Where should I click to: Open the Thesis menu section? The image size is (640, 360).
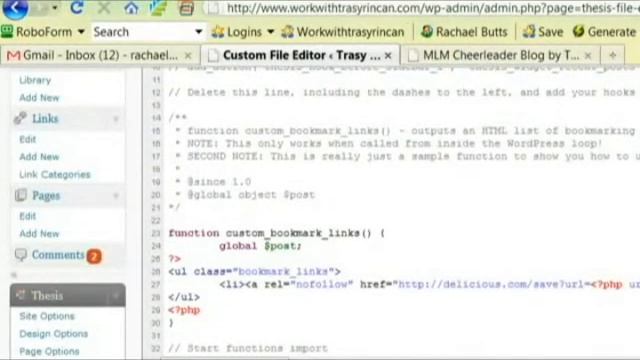tap(47, 295)
